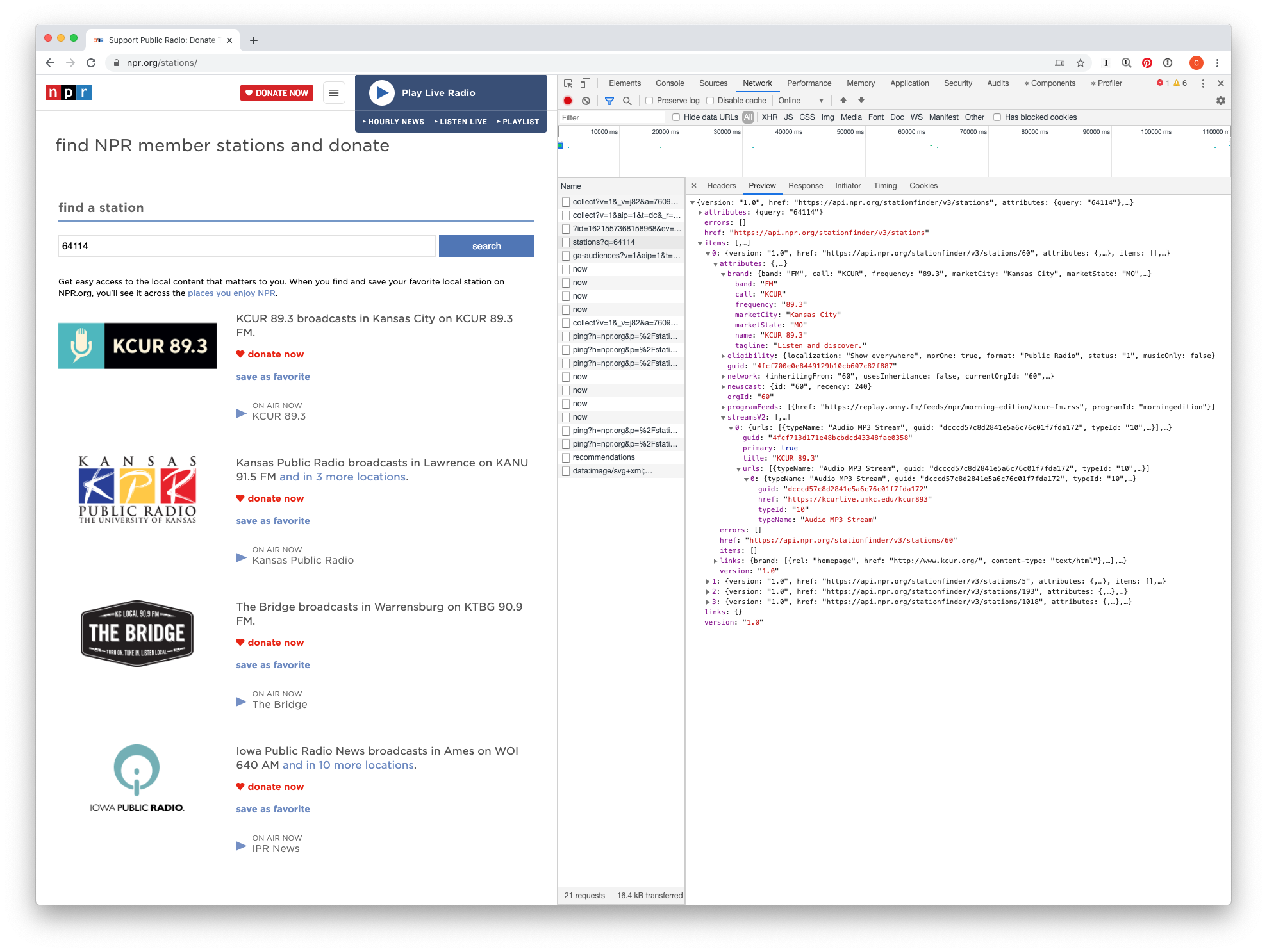Filter requests by XHR type
This screenshot has height=952, width=1267.
coord(770,117)
